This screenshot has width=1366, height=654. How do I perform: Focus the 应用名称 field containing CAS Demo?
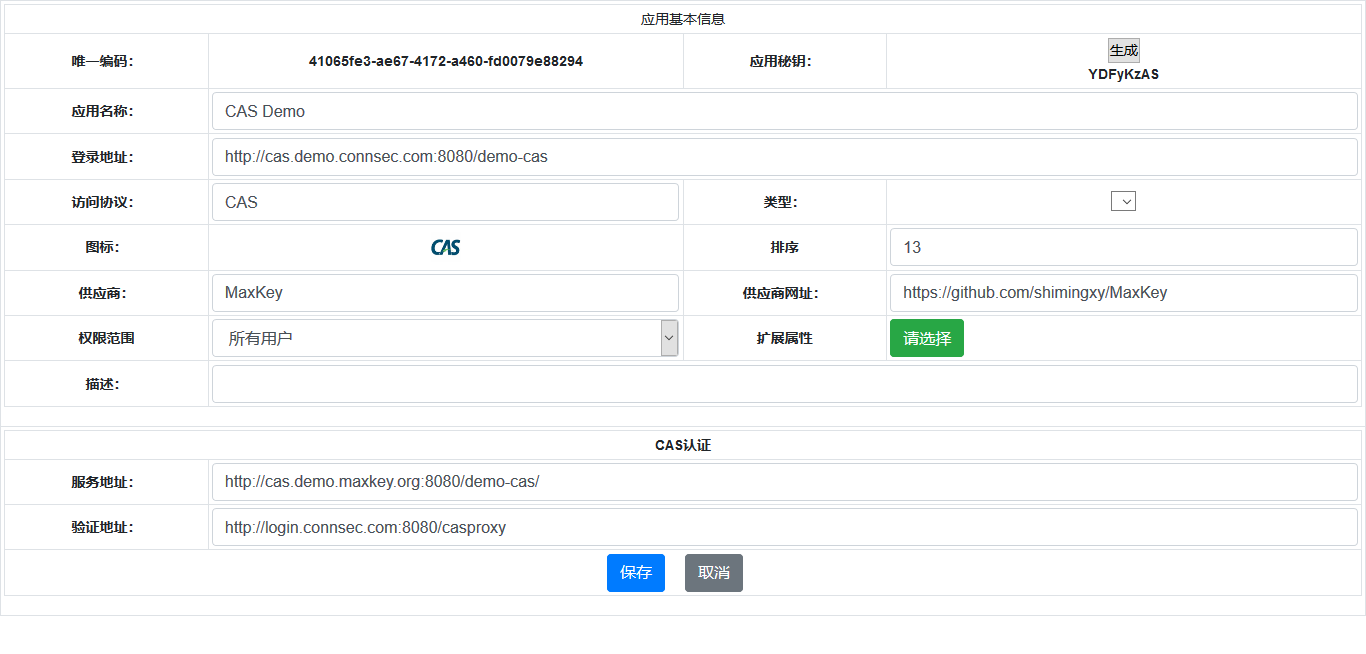point(784,111)
